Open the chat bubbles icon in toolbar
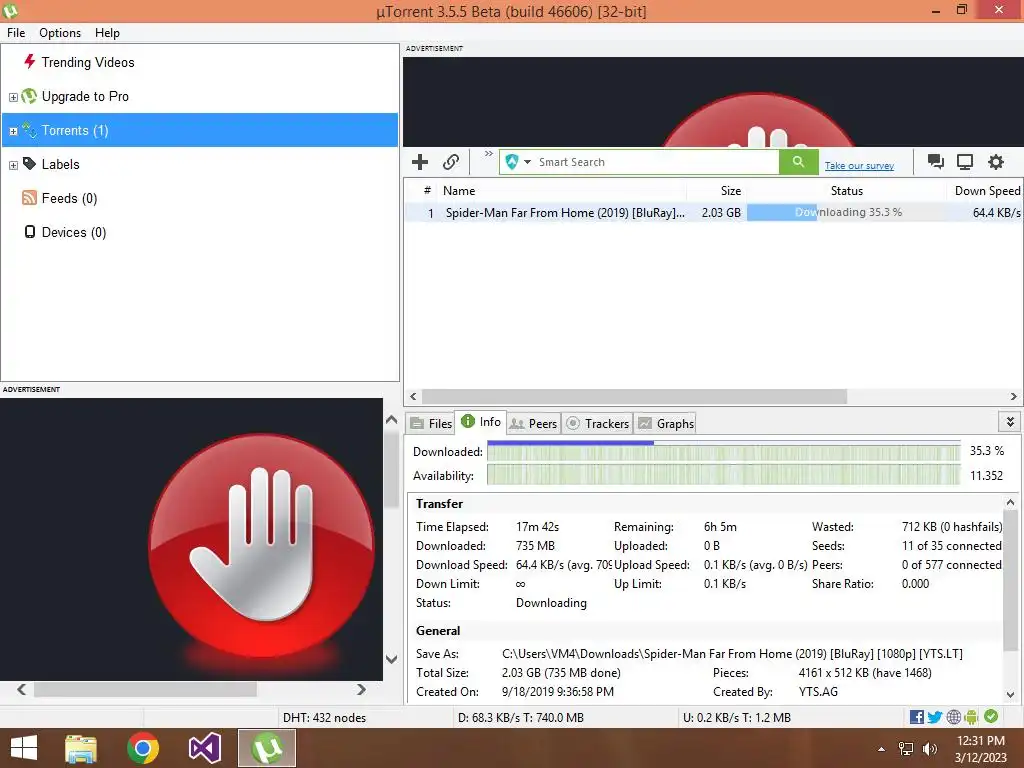The width and height of the screenshot is (1024, 768). coord(936,162)
